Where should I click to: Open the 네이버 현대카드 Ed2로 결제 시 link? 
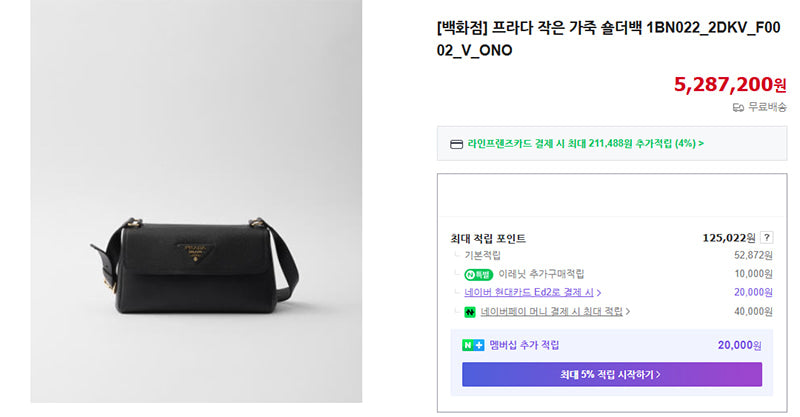tap(529, 292)
